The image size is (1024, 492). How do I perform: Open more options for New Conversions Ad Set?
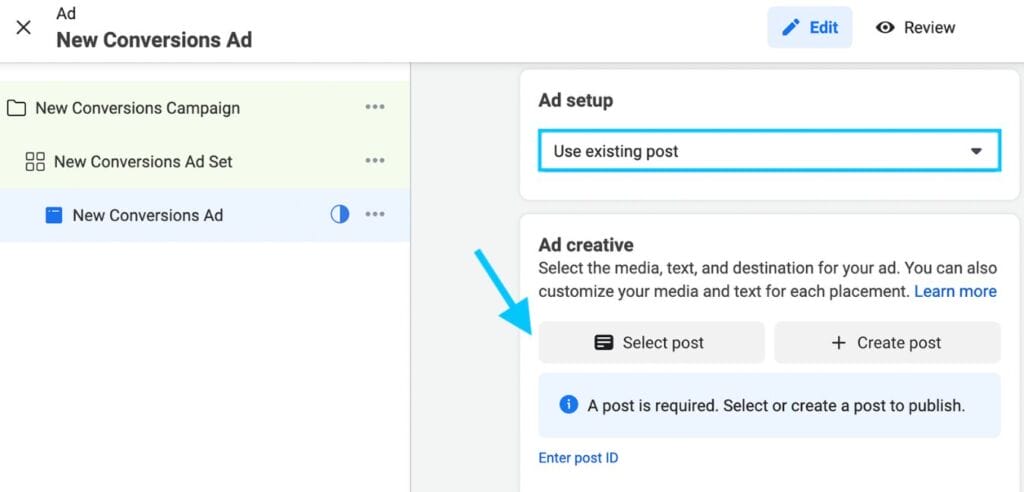pyautogui.click(x=375, y=161)
